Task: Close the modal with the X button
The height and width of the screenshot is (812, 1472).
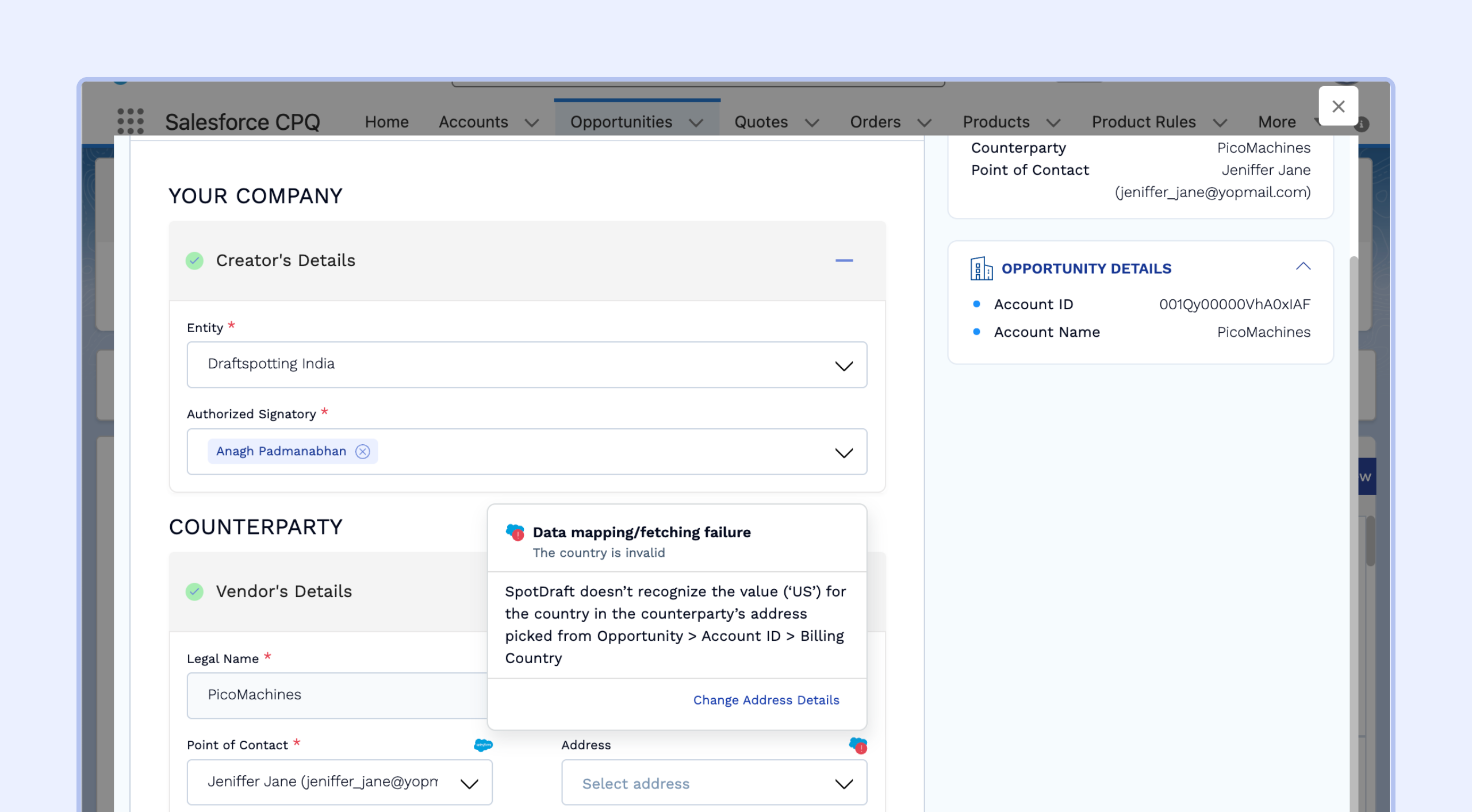Action: [x=1338, y=106]
